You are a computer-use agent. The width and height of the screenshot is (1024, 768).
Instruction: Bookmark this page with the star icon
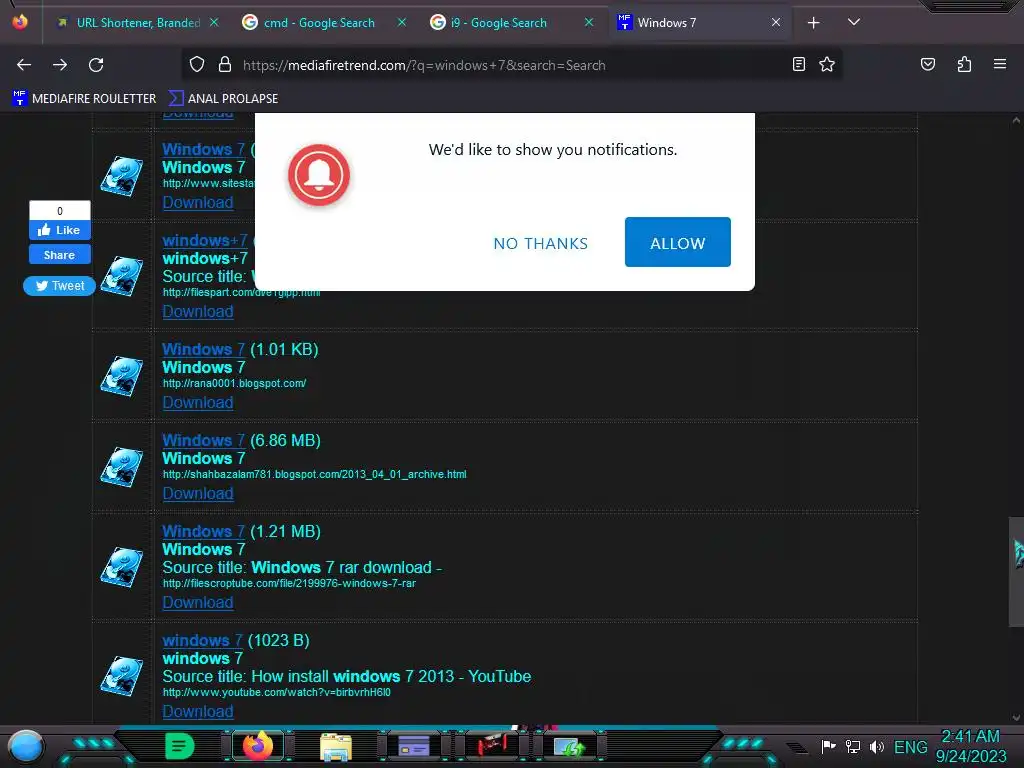pos(827,64)
